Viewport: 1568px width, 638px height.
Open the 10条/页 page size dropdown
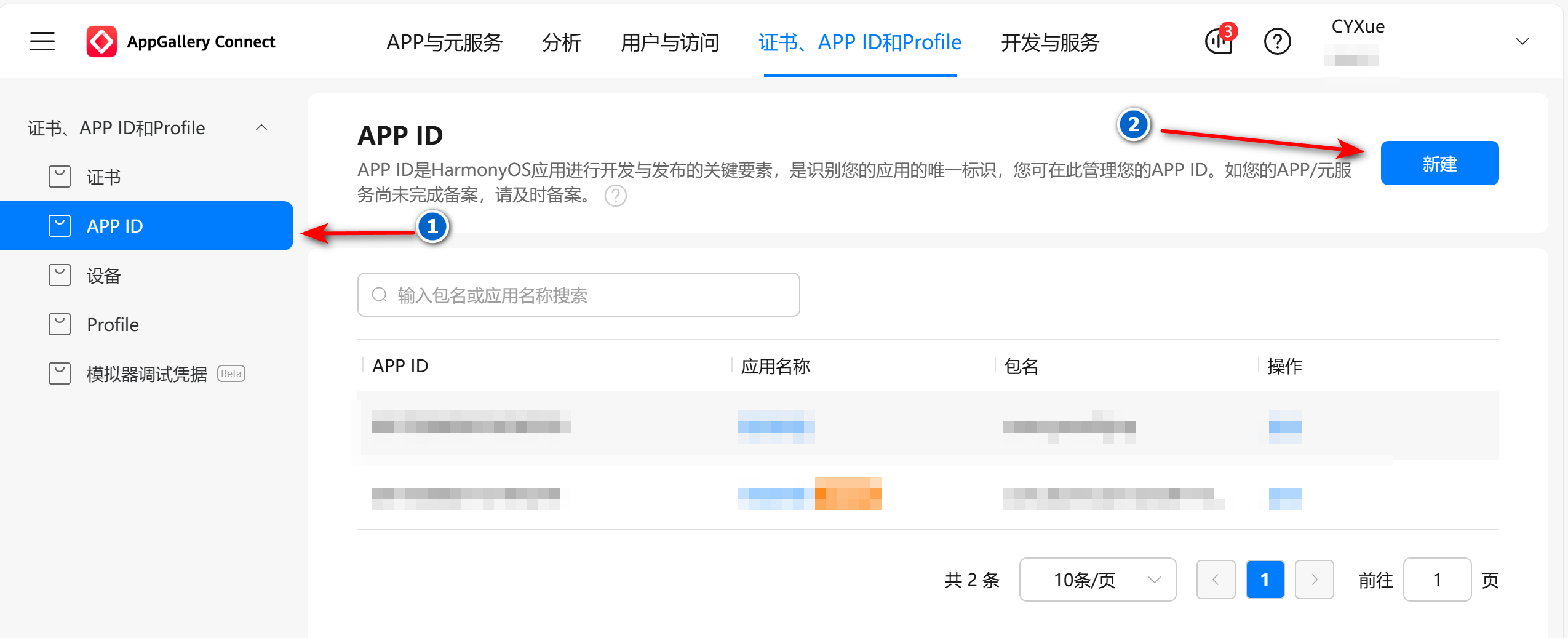point(1097,580)
